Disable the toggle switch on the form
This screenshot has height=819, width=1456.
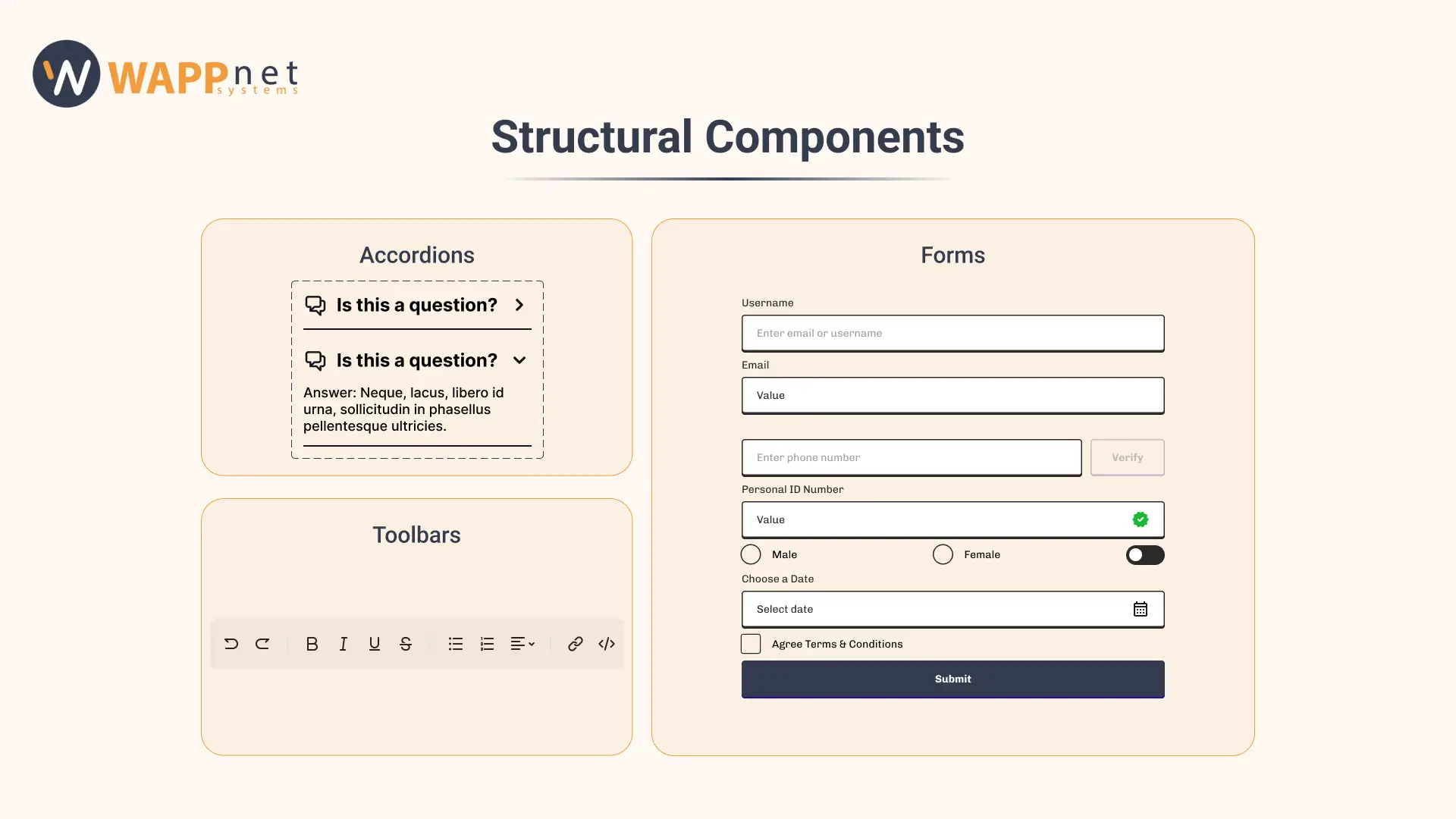tap(1144, 555)
